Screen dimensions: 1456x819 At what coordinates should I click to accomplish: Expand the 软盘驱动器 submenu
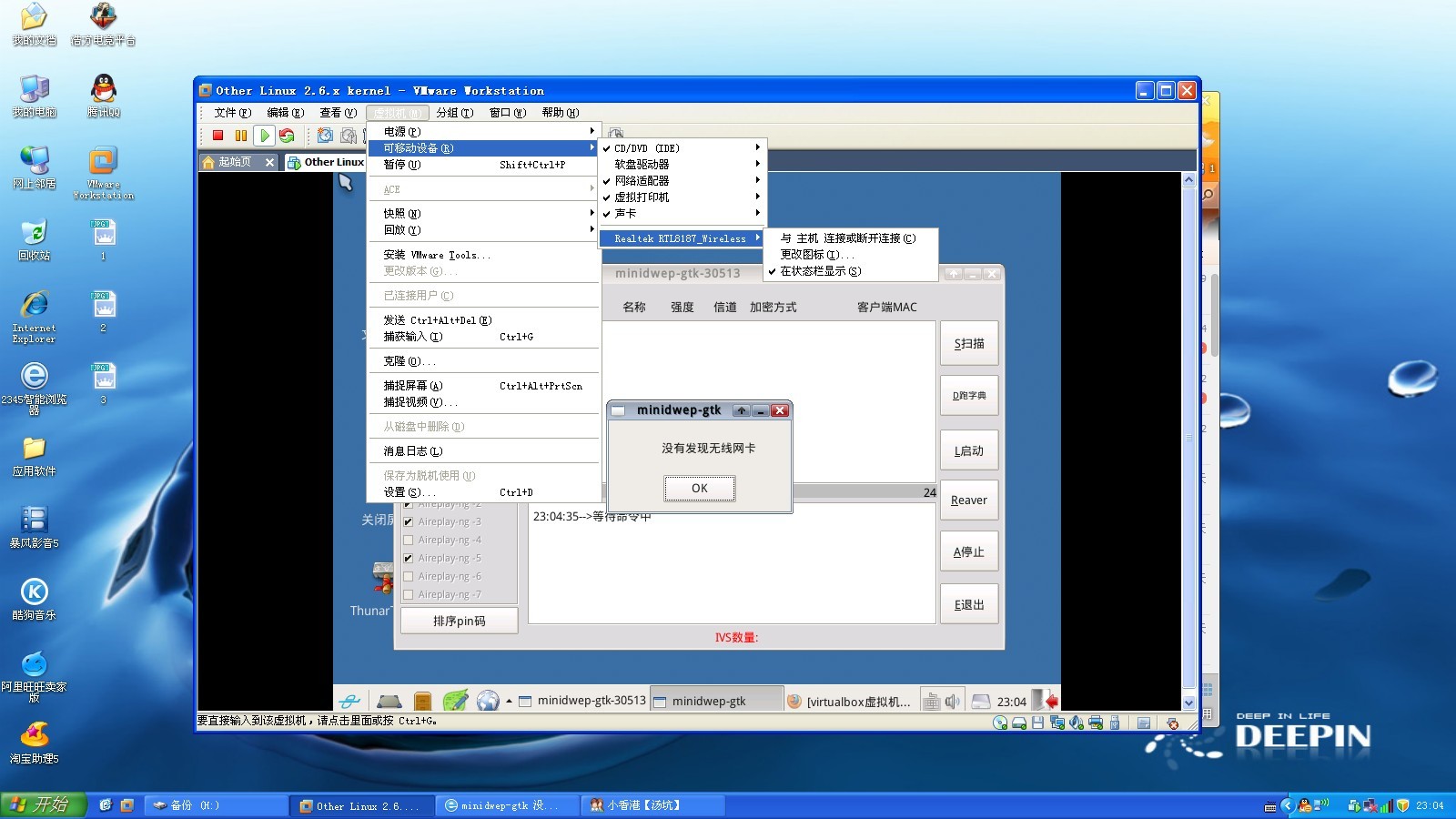tap(682, 164)
